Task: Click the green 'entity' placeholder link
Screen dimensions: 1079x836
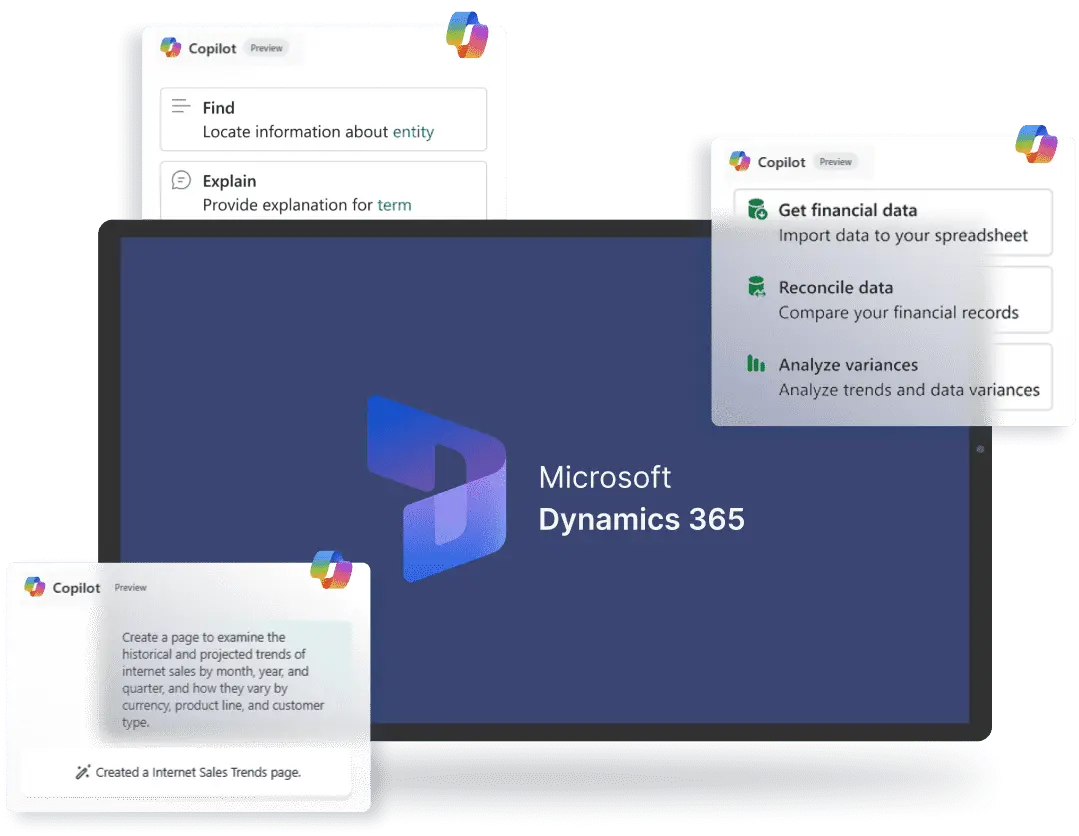Action: coord(413,131)
